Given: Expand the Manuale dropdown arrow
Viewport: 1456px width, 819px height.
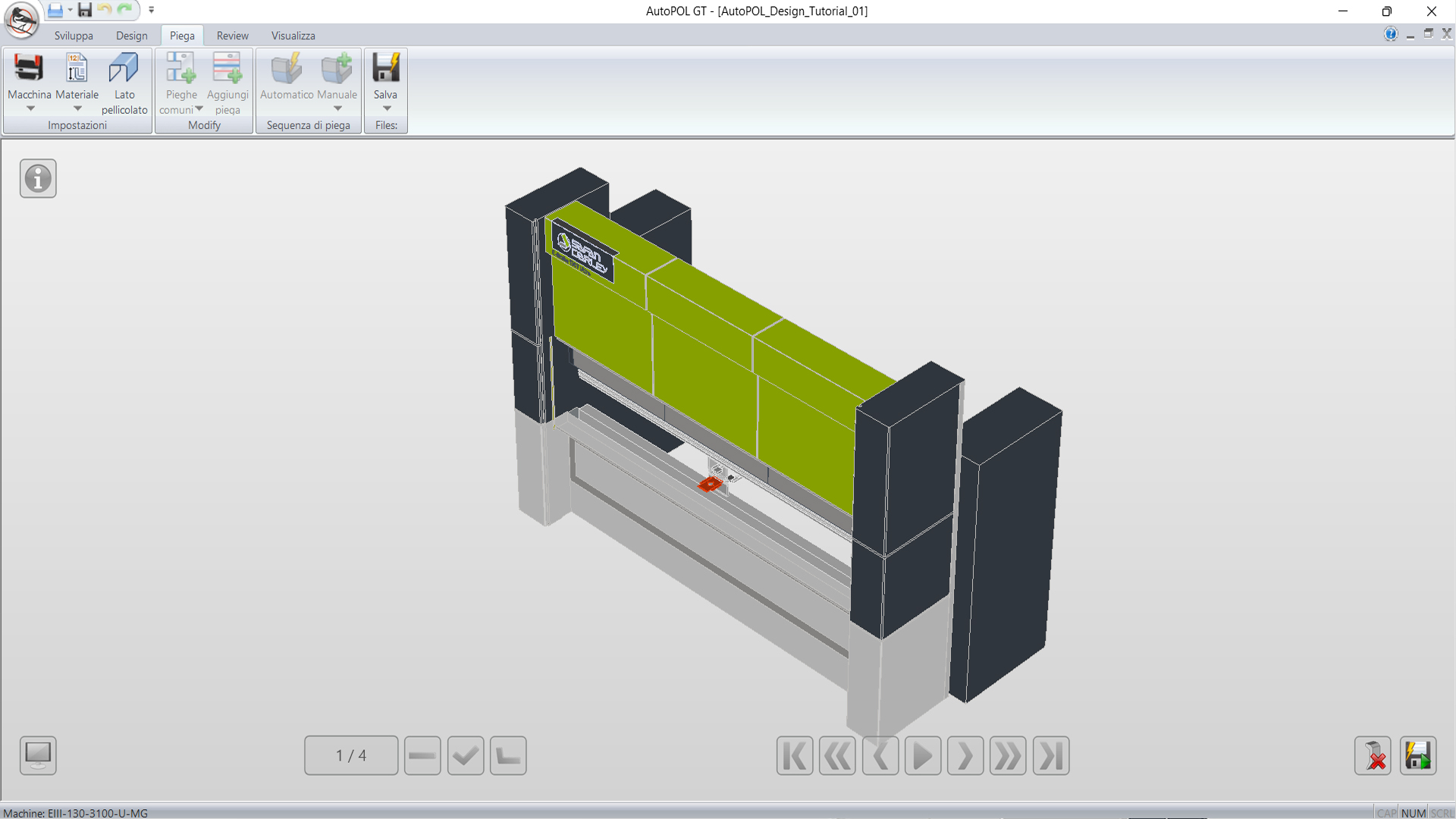Looking at the screenshot, I should pyautogui.click(x=337, y=108).
